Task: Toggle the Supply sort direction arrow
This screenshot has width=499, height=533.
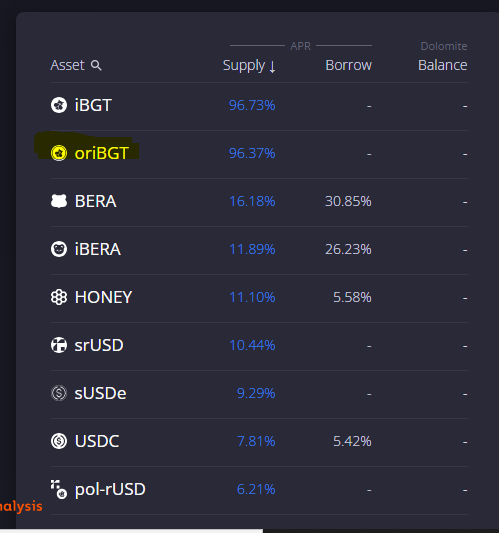Action: (x=272, y=66)
